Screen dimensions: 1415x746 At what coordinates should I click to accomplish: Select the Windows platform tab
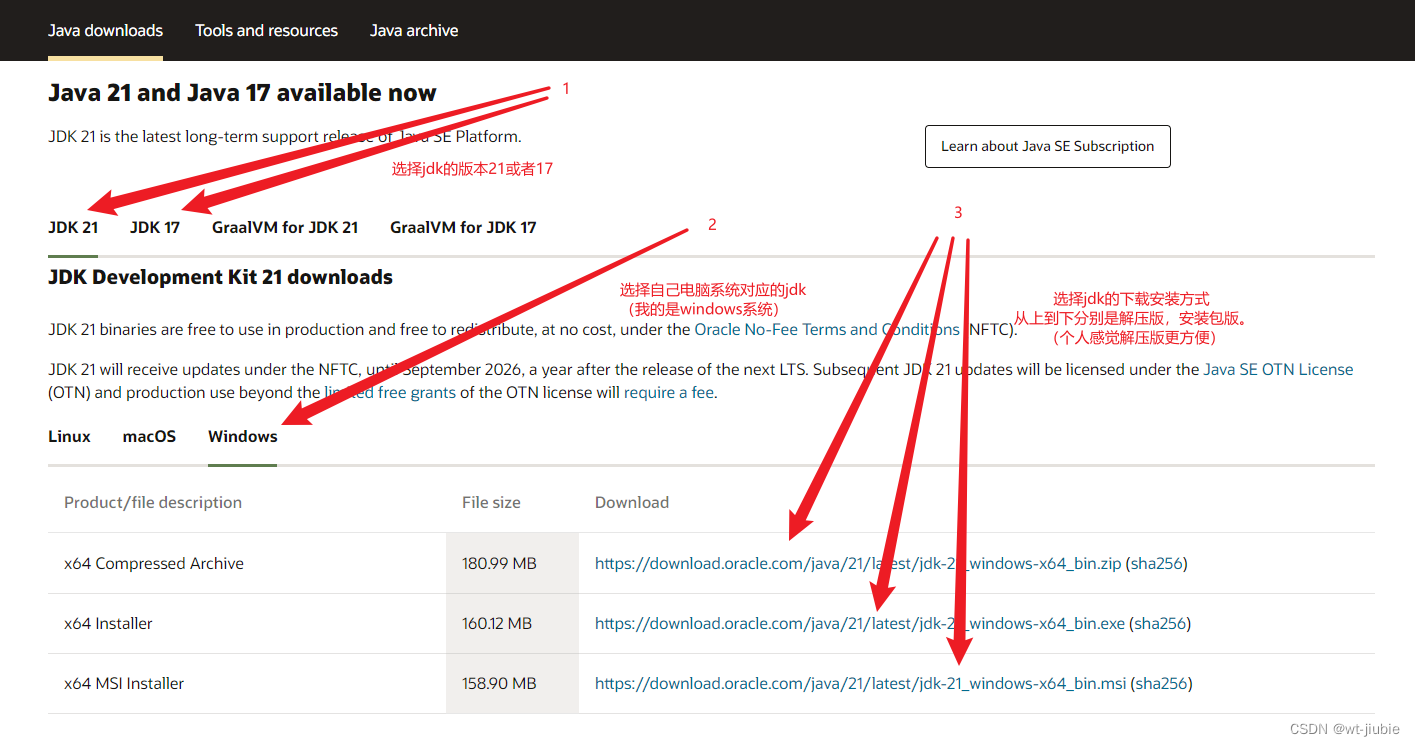pyautogui.click(x=243, y=436)
